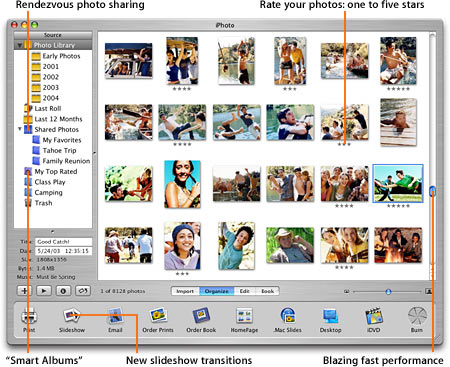Click the thumbnail size slider knob
Image resolution: width=450 pixels, height=367 pixels.
coord(388,292)
